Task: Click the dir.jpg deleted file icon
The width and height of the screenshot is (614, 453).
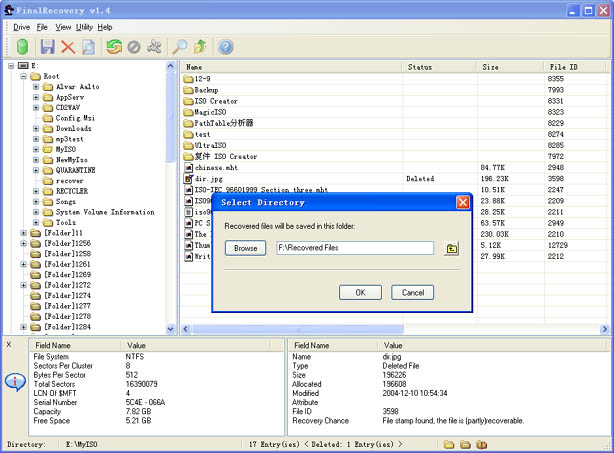Action: [188, 179]
